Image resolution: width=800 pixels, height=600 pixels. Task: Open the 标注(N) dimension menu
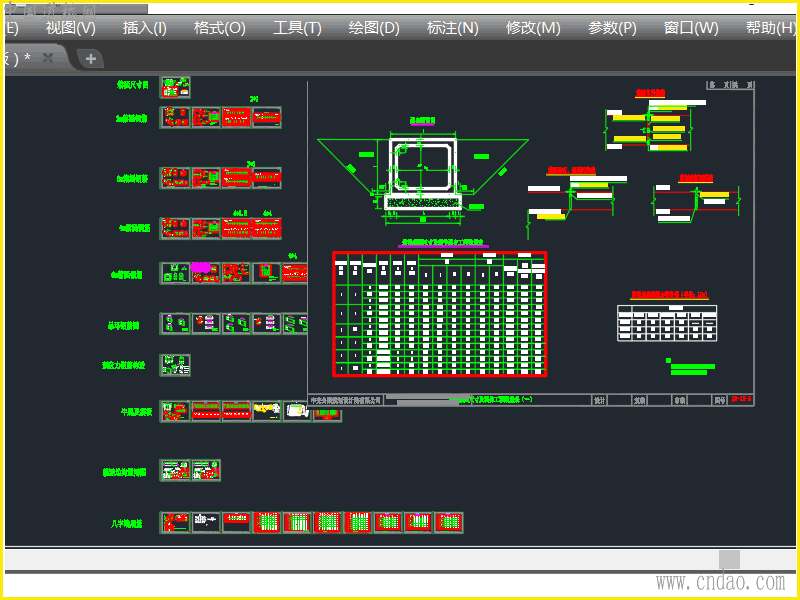pyautogui.click(x=452, y=27)
